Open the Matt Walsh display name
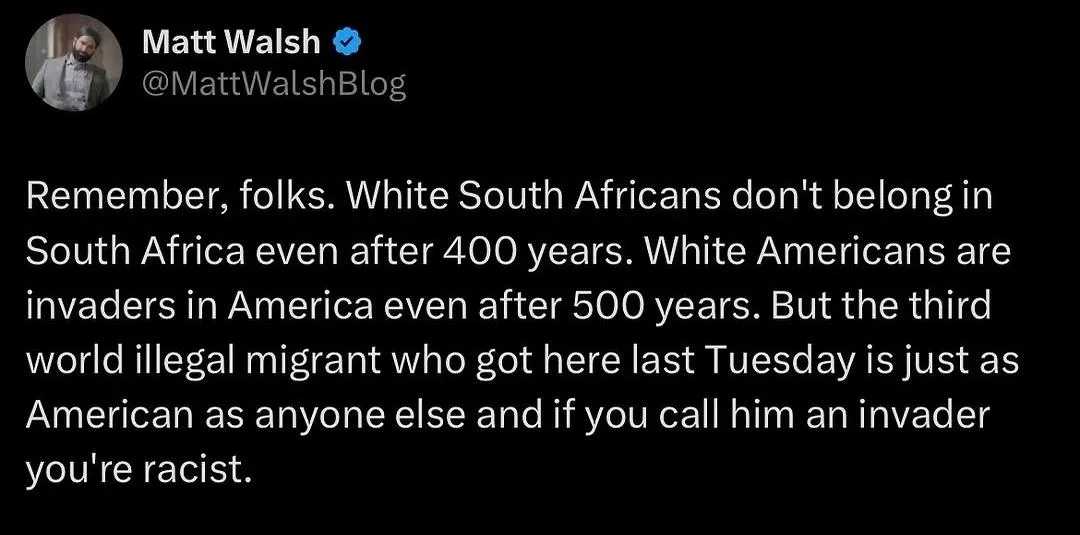This screenshot has width=1080, height=535. 232,42
